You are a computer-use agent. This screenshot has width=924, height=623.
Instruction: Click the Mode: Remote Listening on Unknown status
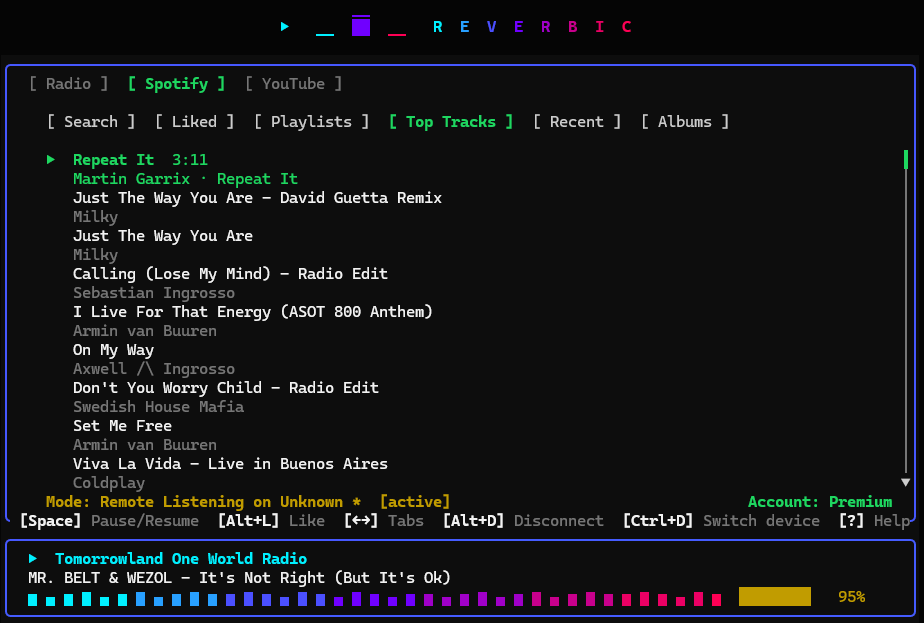point(203,502)
